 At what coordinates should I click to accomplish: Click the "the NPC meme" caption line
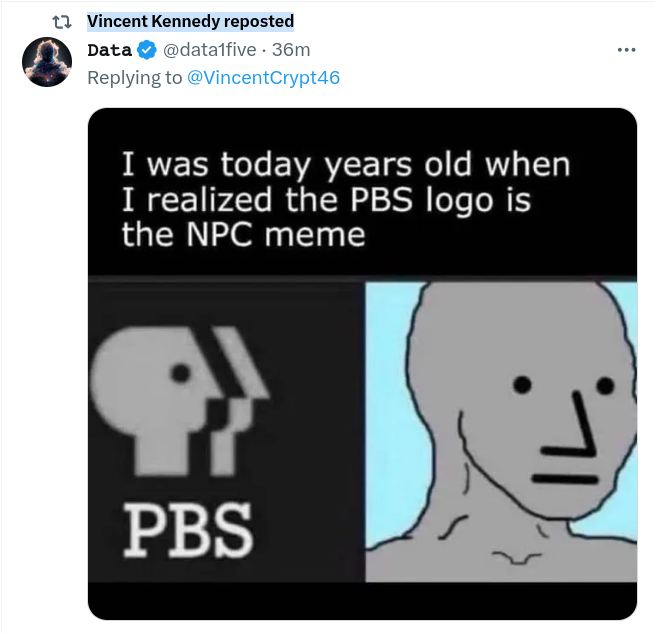(243, 235)
